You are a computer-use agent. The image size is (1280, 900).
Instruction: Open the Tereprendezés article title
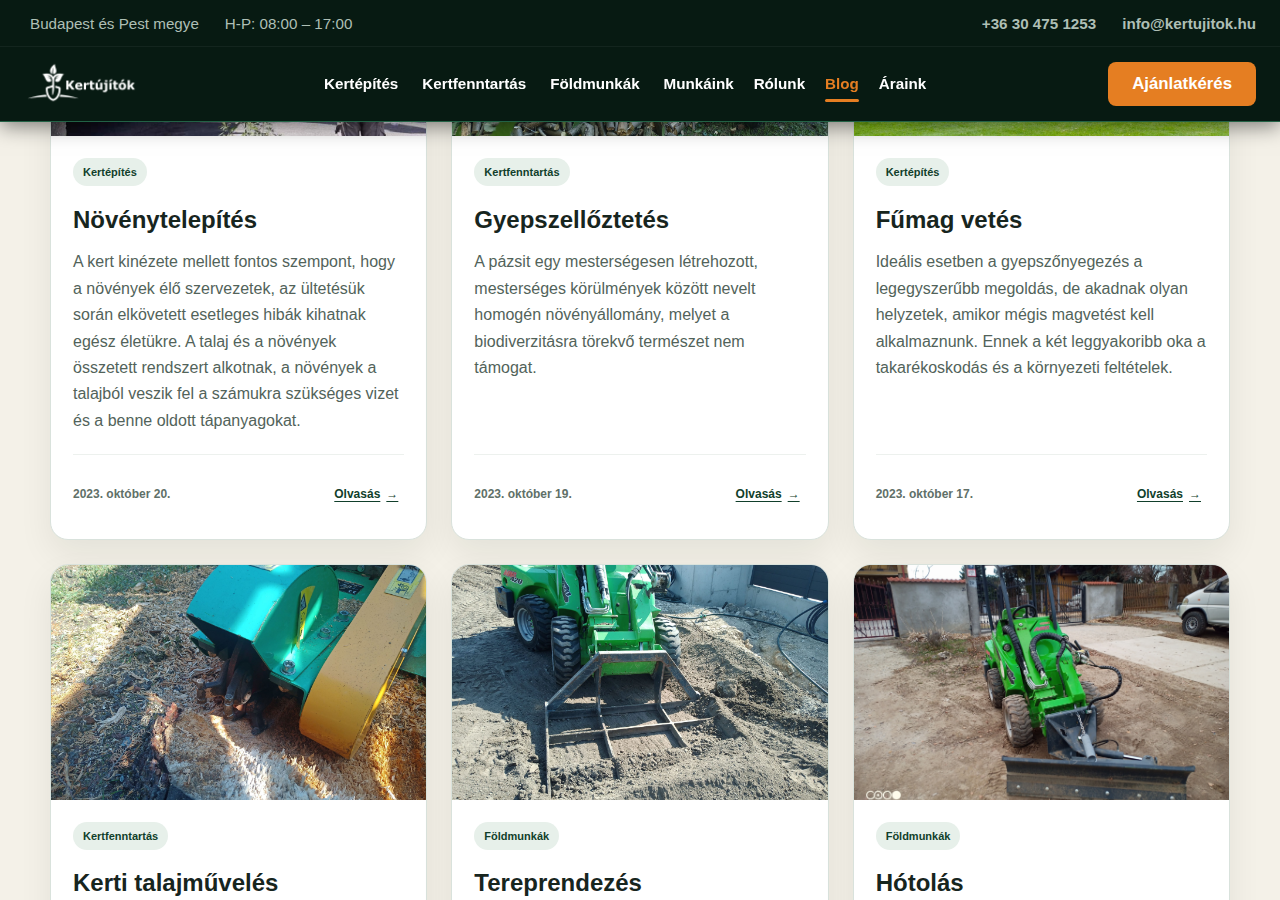pos(558,883)
